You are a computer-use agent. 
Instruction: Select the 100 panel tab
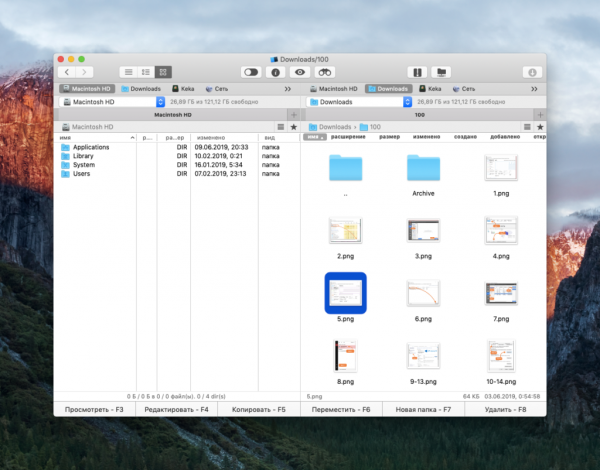pyautogui.click(x=419, y=115)
